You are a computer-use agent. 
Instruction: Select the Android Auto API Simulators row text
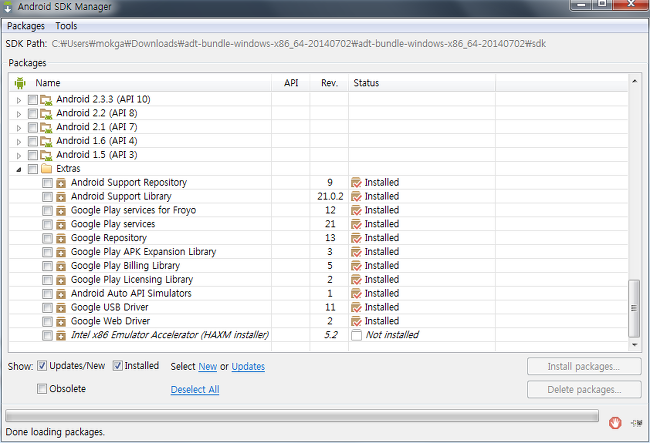tap(131, 293)
